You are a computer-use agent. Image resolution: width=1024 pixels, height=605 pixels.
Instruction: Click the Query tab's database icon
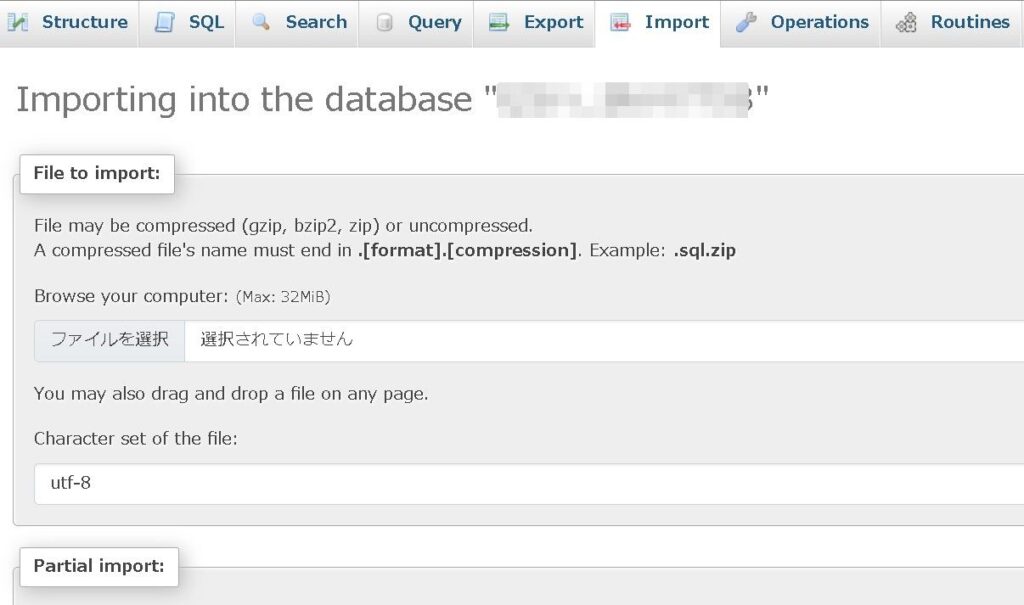click(384, 22)
